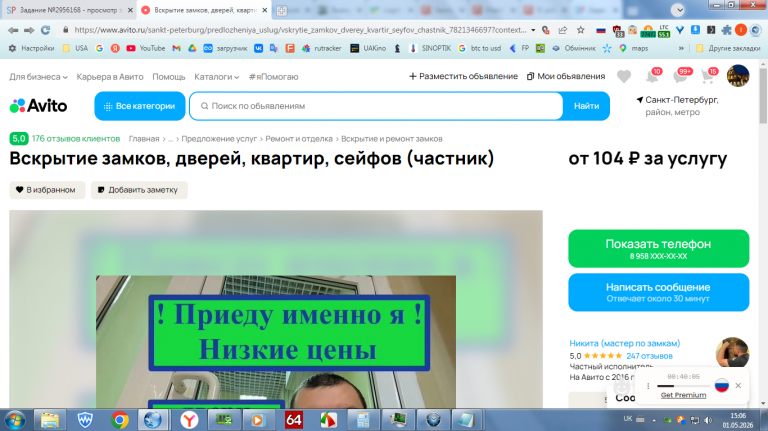This screenshot has width=768, height=431.
Task: Open notifications bell with 10 badge
Action: click(x=652, y=76)
